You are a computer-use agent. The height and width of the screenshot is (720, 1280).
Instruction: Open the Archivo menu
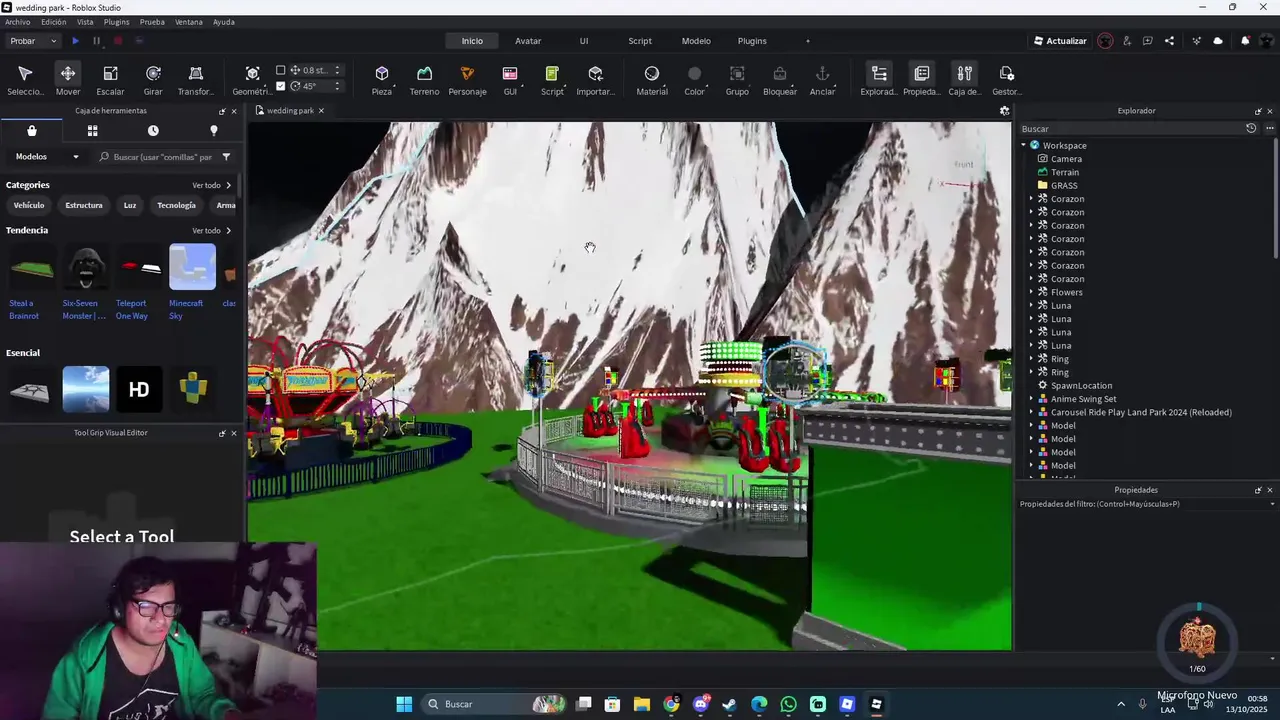pos(18,21)
